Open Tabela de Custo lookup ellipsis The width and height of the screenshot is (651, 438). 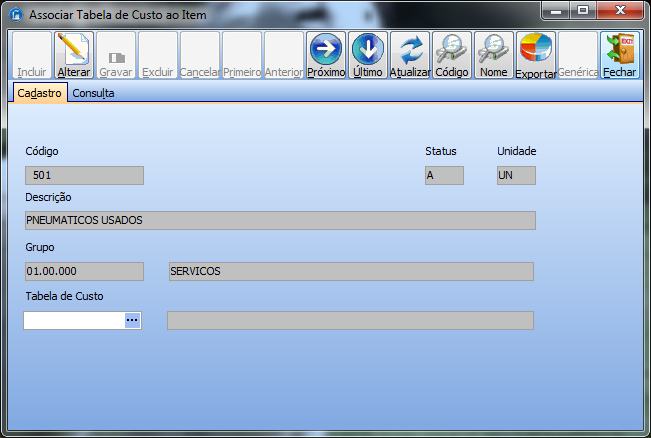tap(132, 320)
